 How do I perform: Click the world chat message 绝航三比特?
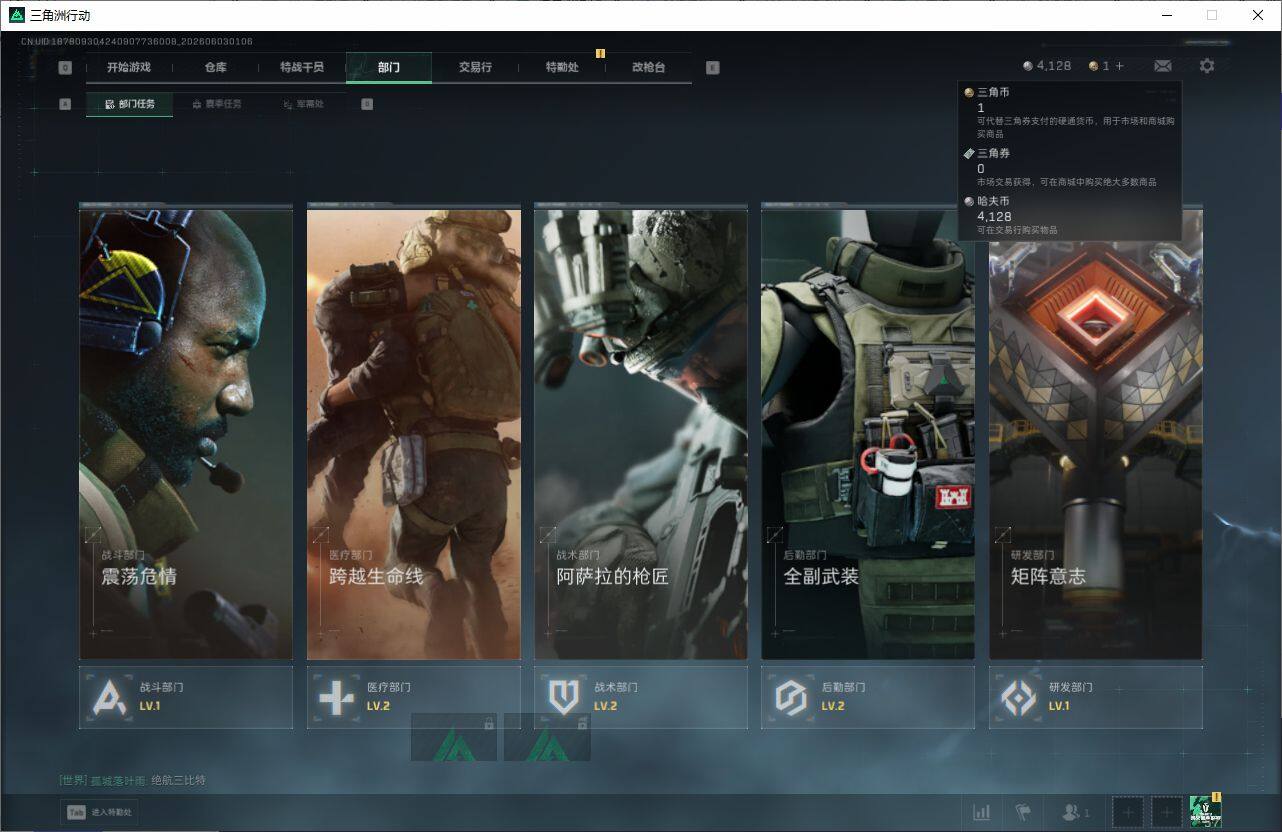(178, 780)
